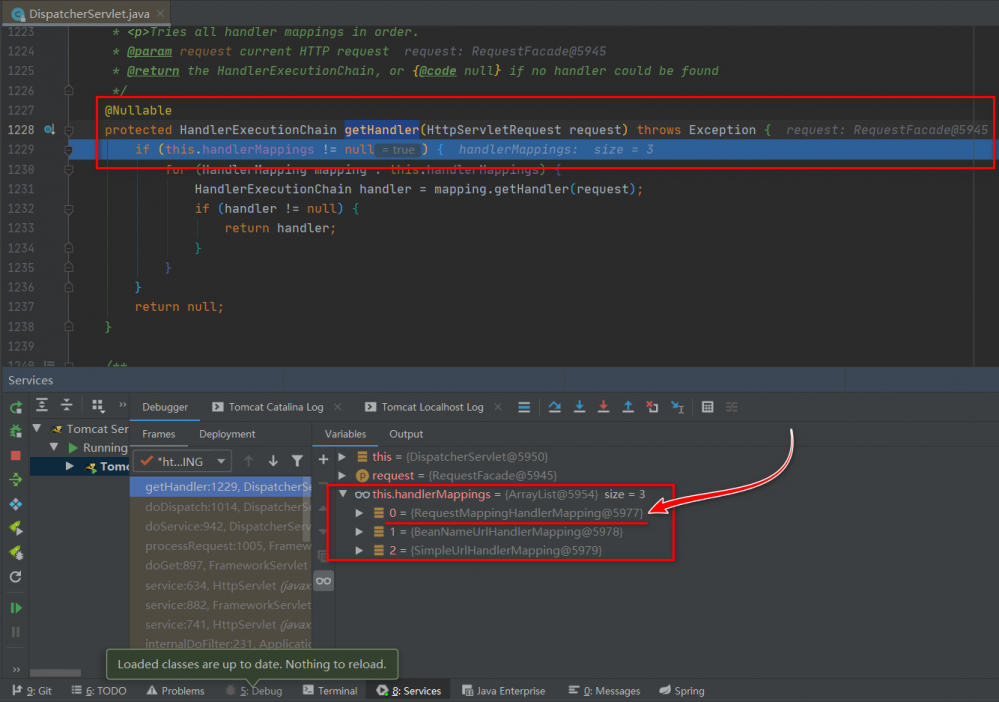Switch to the Output tab
The width and height of the screenshot is (999, 702).
pyautogui.click(x=406, y=434)
